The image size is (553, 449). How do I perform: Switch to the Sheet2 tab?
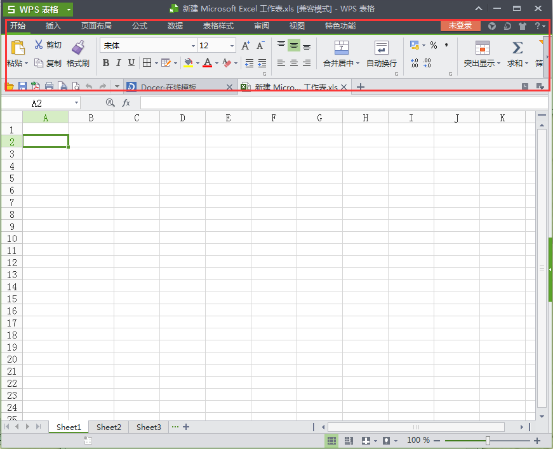[109, 427]
